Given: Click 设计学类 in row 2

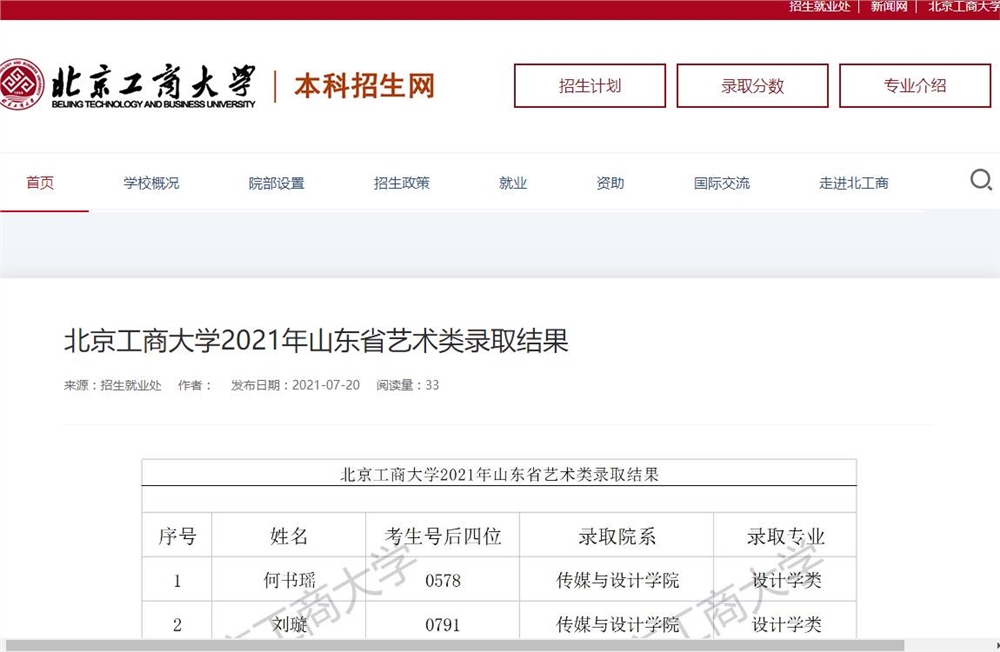Looking at the screenshot, I should [x=786, y=624].
